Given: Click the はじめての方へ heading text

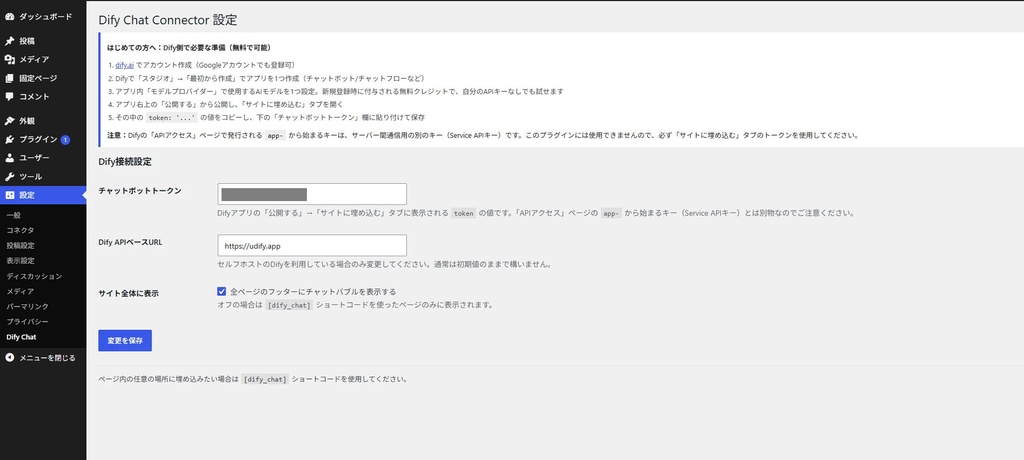Looking at the screenshot, I should pos(189,48).
